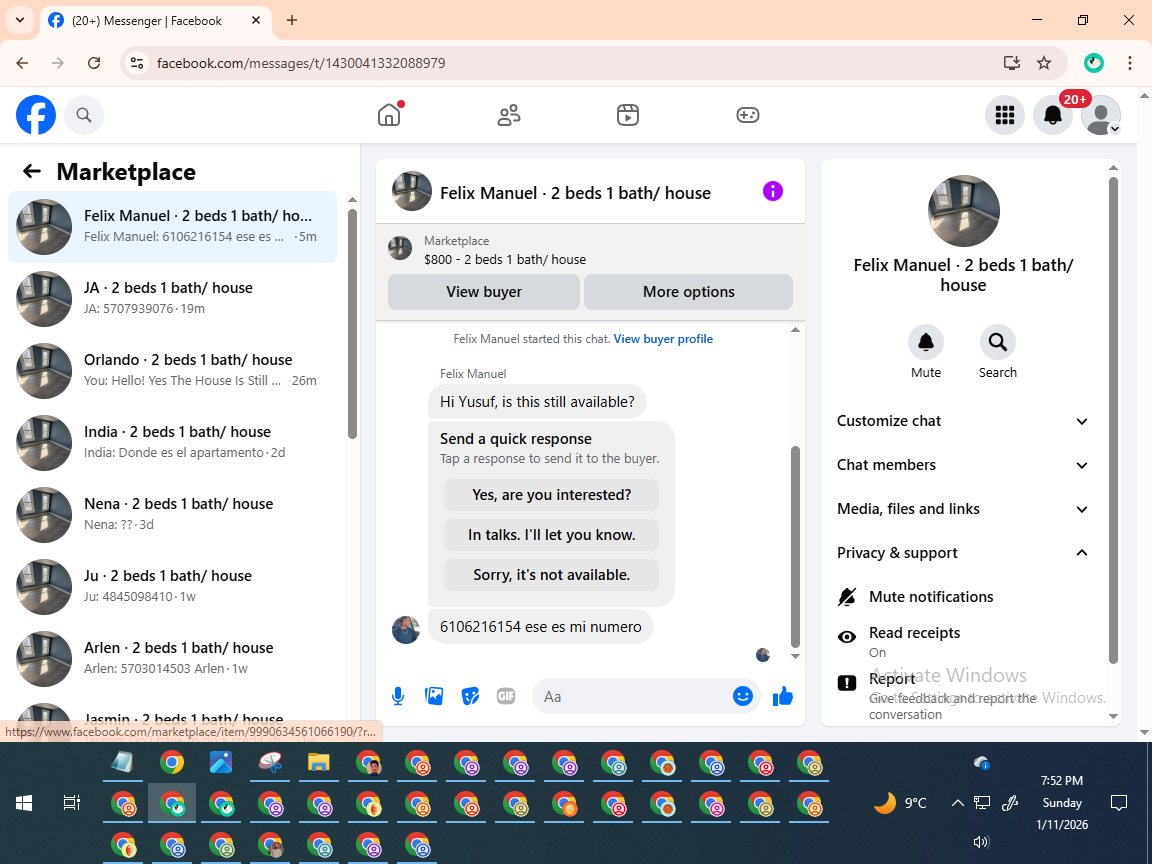Open the account profile avatar menu
Screen dimensions: 1152x864
click(x=1101, y=115)
